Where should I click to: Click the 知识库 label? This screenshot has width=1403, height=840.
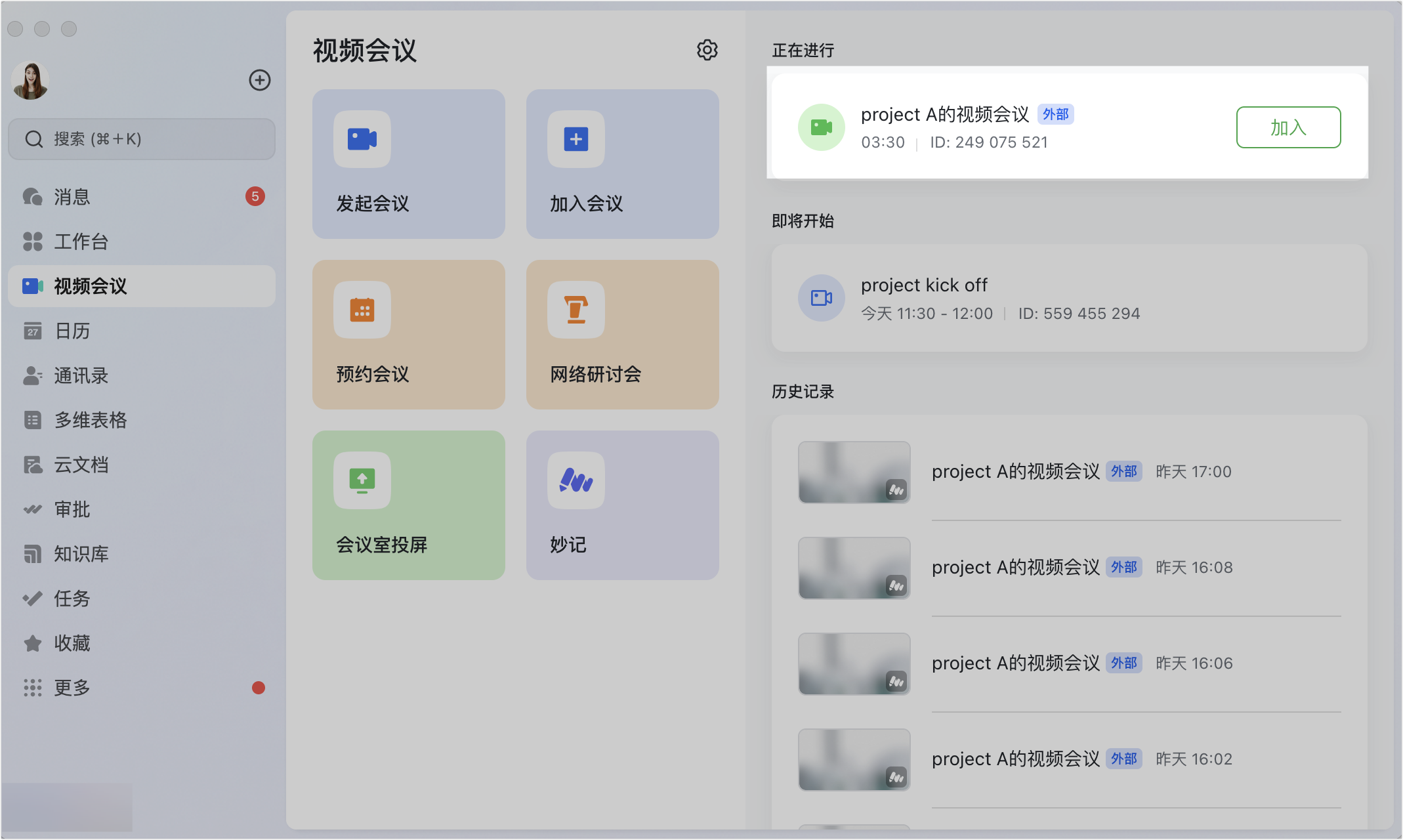pos(81,554)
